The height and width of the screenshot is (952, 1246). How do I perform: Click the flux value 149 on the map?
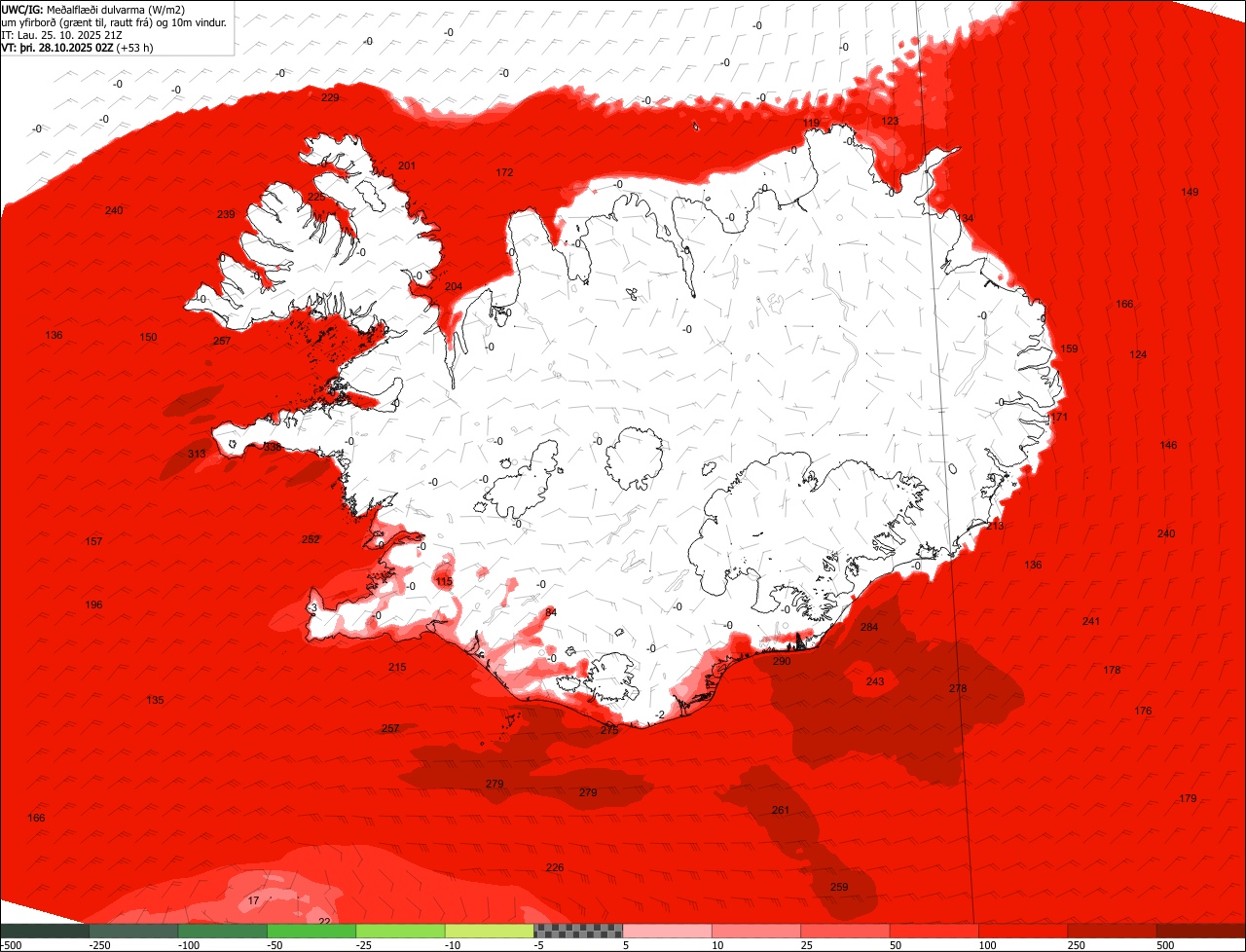click(x=1190, y=192)
